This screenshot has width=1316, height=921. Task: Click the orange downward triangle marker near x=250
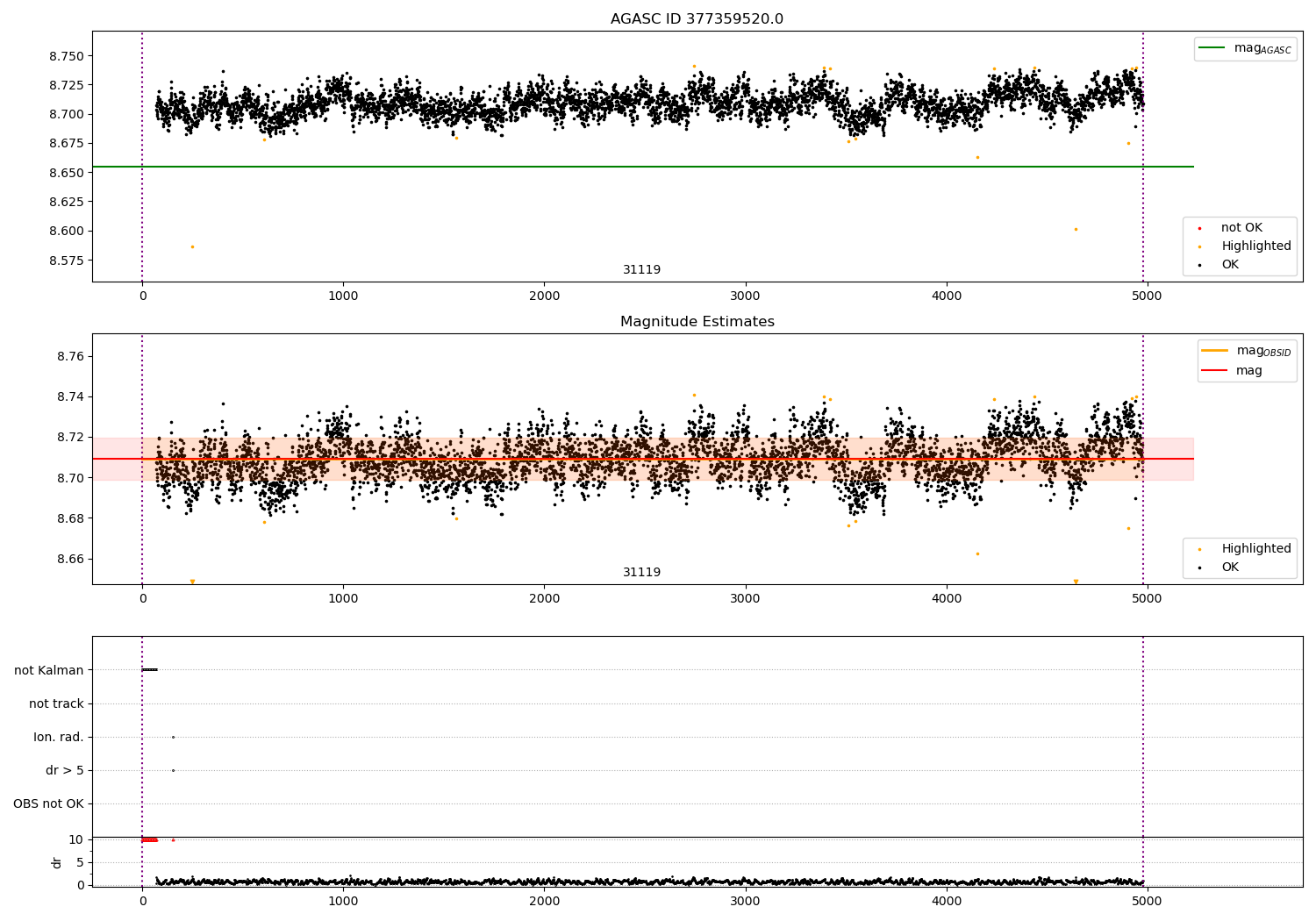pos(192,582)
